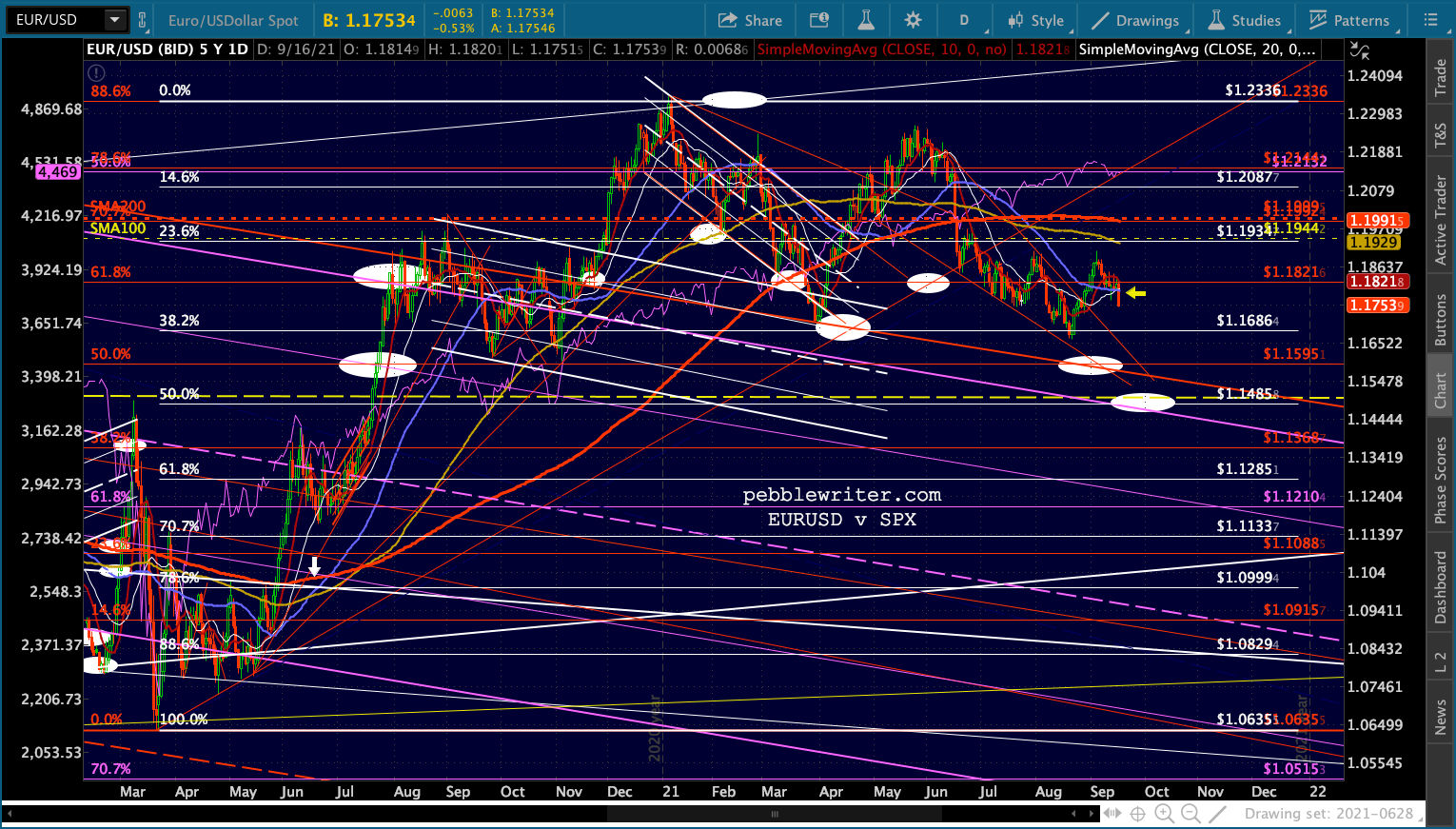Open the list menu icon at top right
Image resolution: width=1456 pixels, height=829 pixels.
point(1430,20)
